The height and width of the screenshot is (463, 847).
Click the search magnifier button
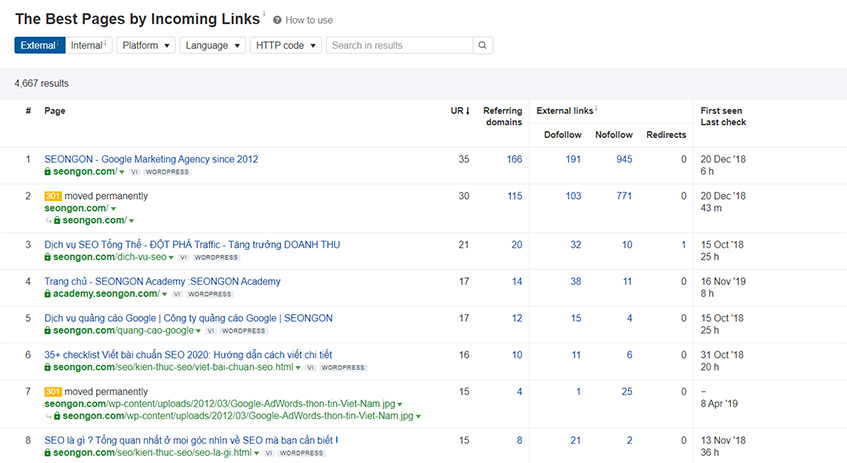tap(482, 45)
